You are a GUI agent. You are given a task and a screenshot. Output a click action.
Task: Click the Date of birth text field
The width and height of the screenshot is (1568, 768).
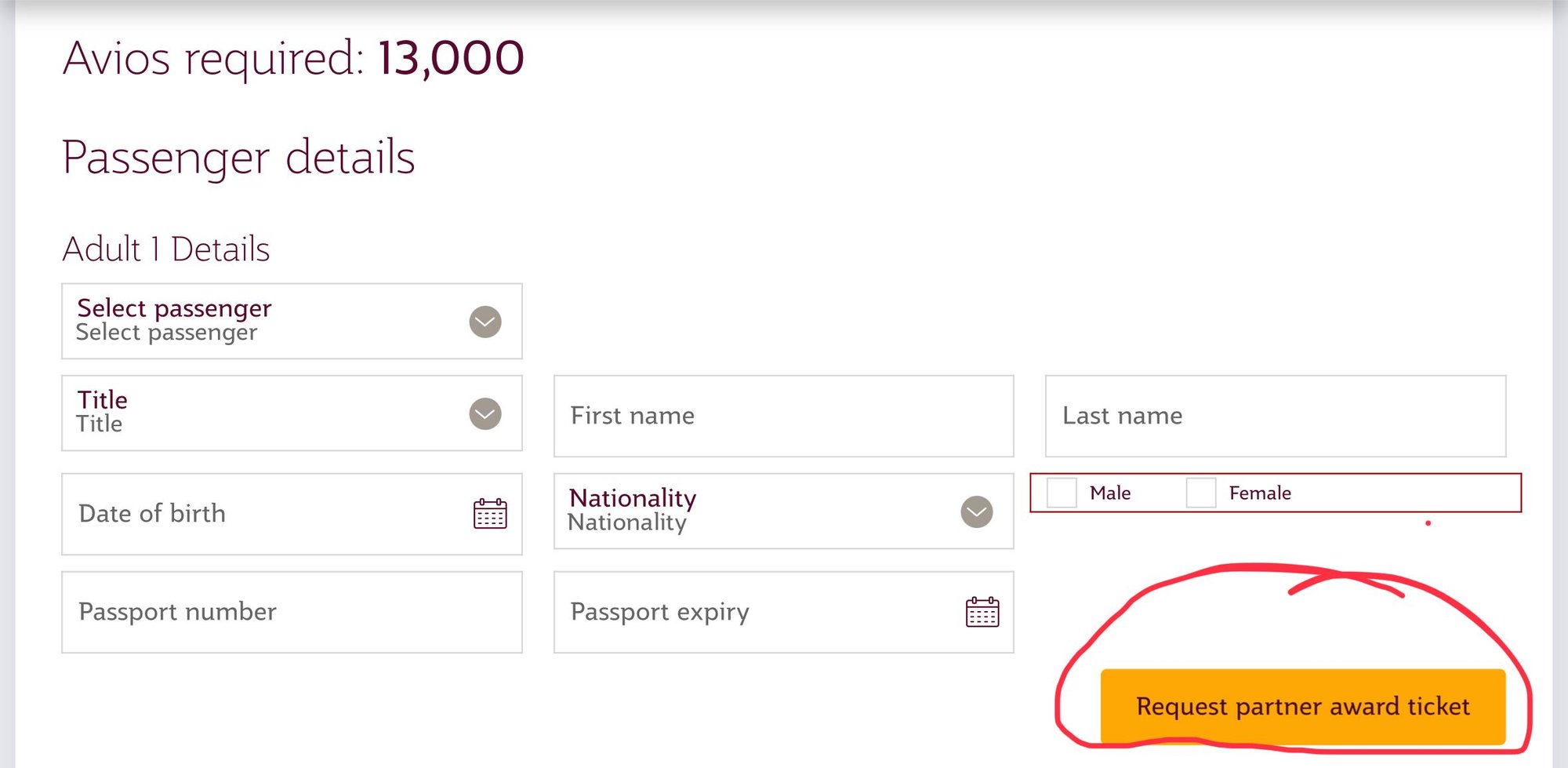(235, 514)
